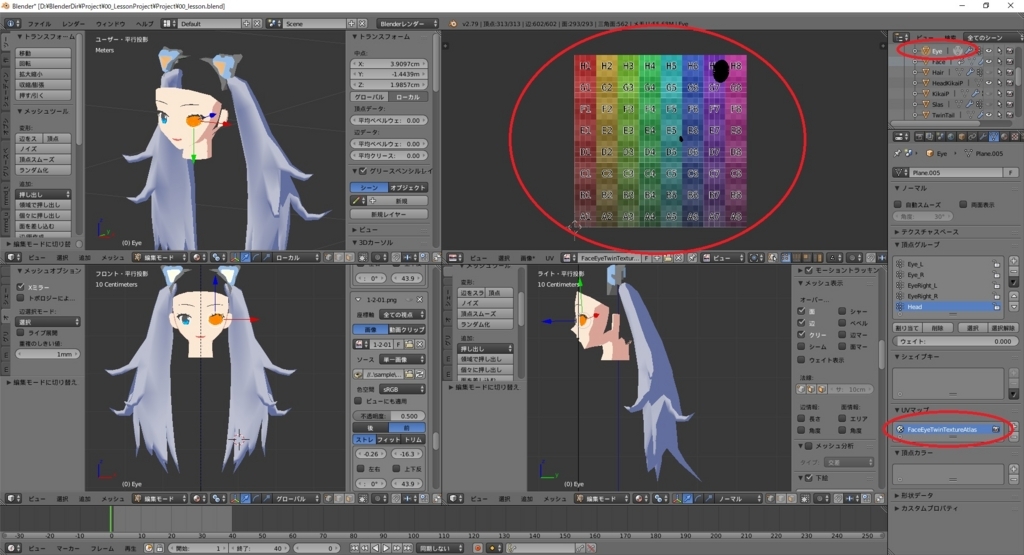The height and width of the screenshot is (555, 1024).
Task: Click the pivot point icon in top-left viewport header
Action: (x=219, y=258)
